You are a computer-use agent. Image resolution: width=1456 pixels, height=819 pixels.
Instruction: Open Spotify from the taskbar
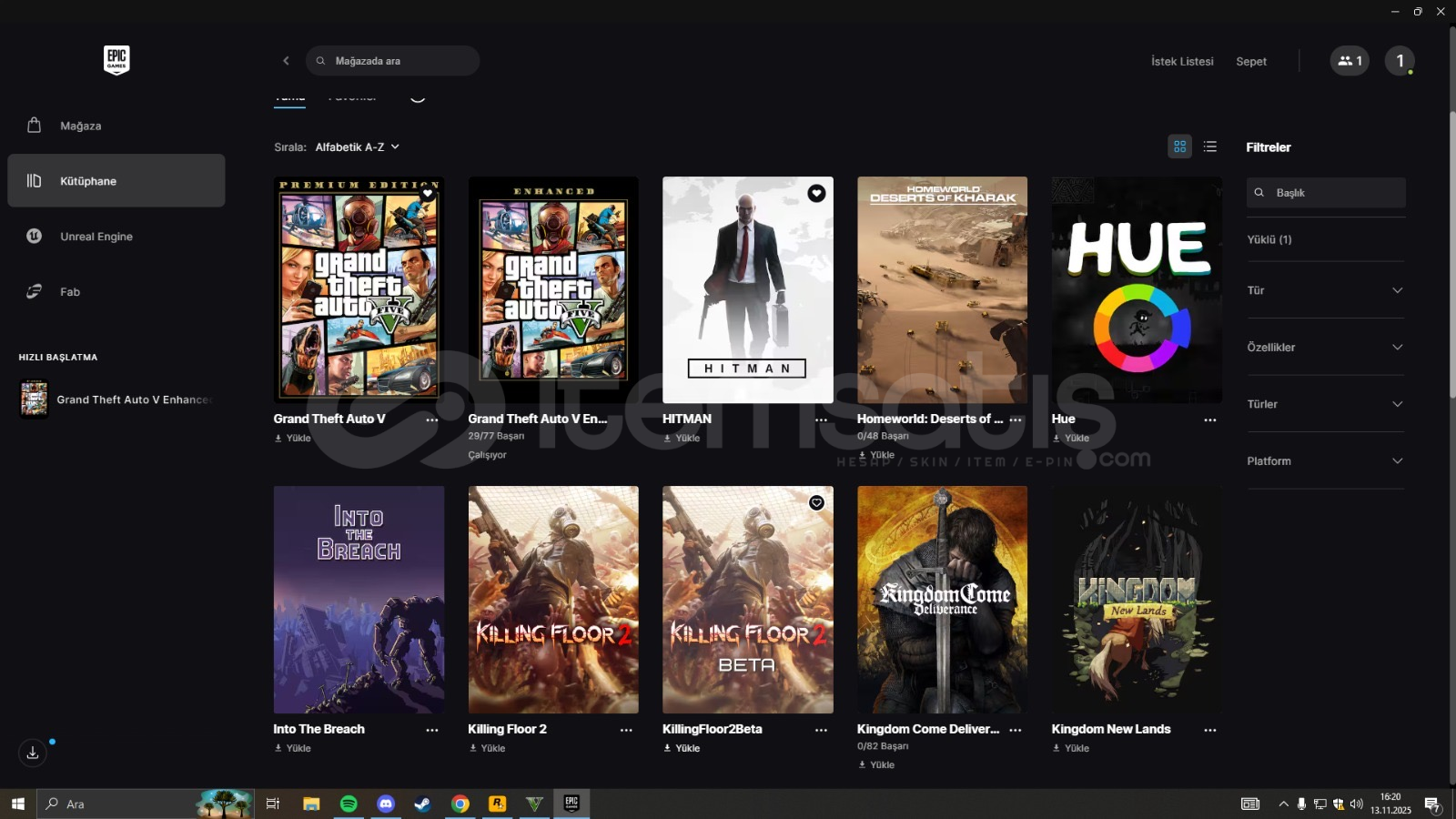349,804
